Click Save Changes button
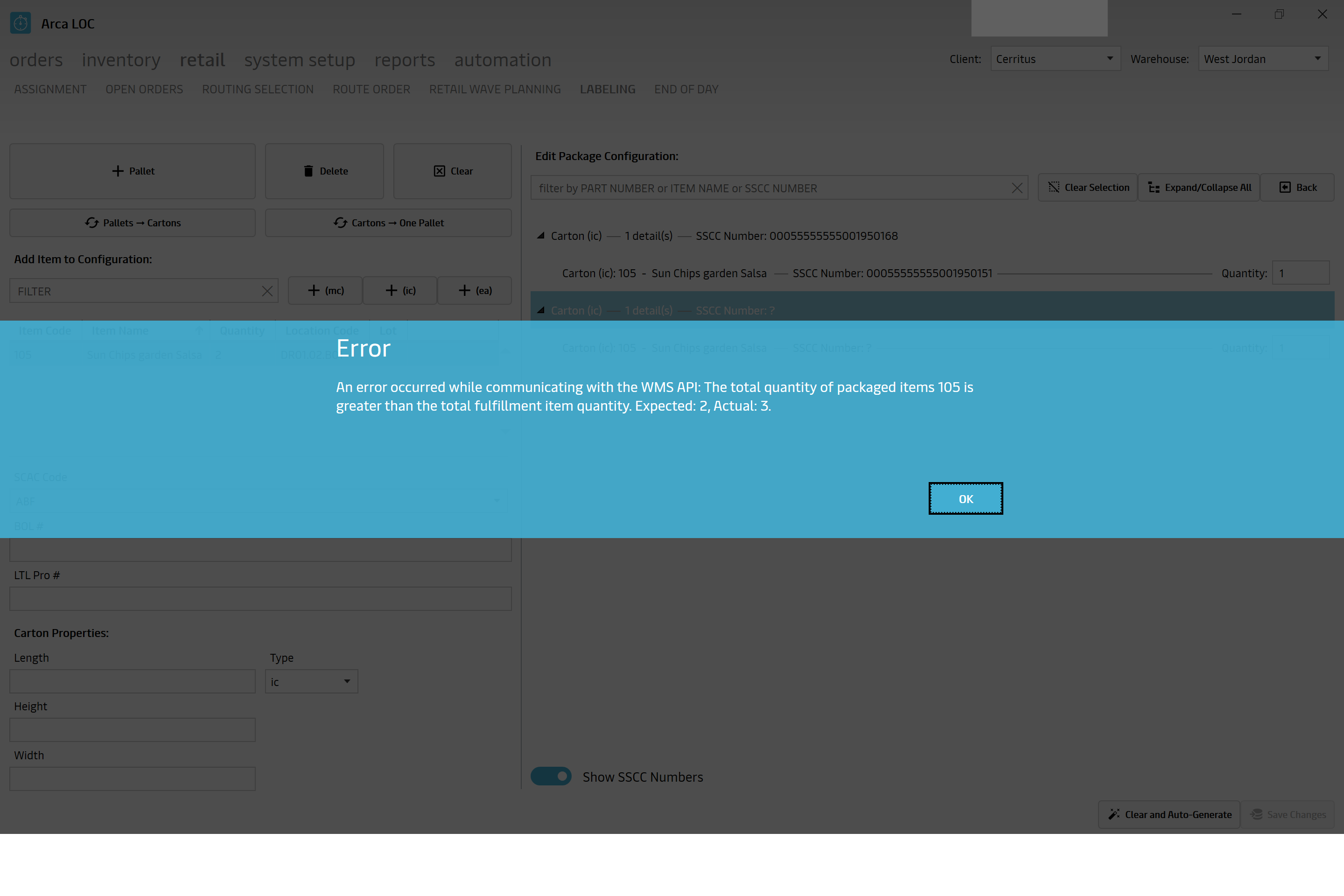 tap(1288, 814)
